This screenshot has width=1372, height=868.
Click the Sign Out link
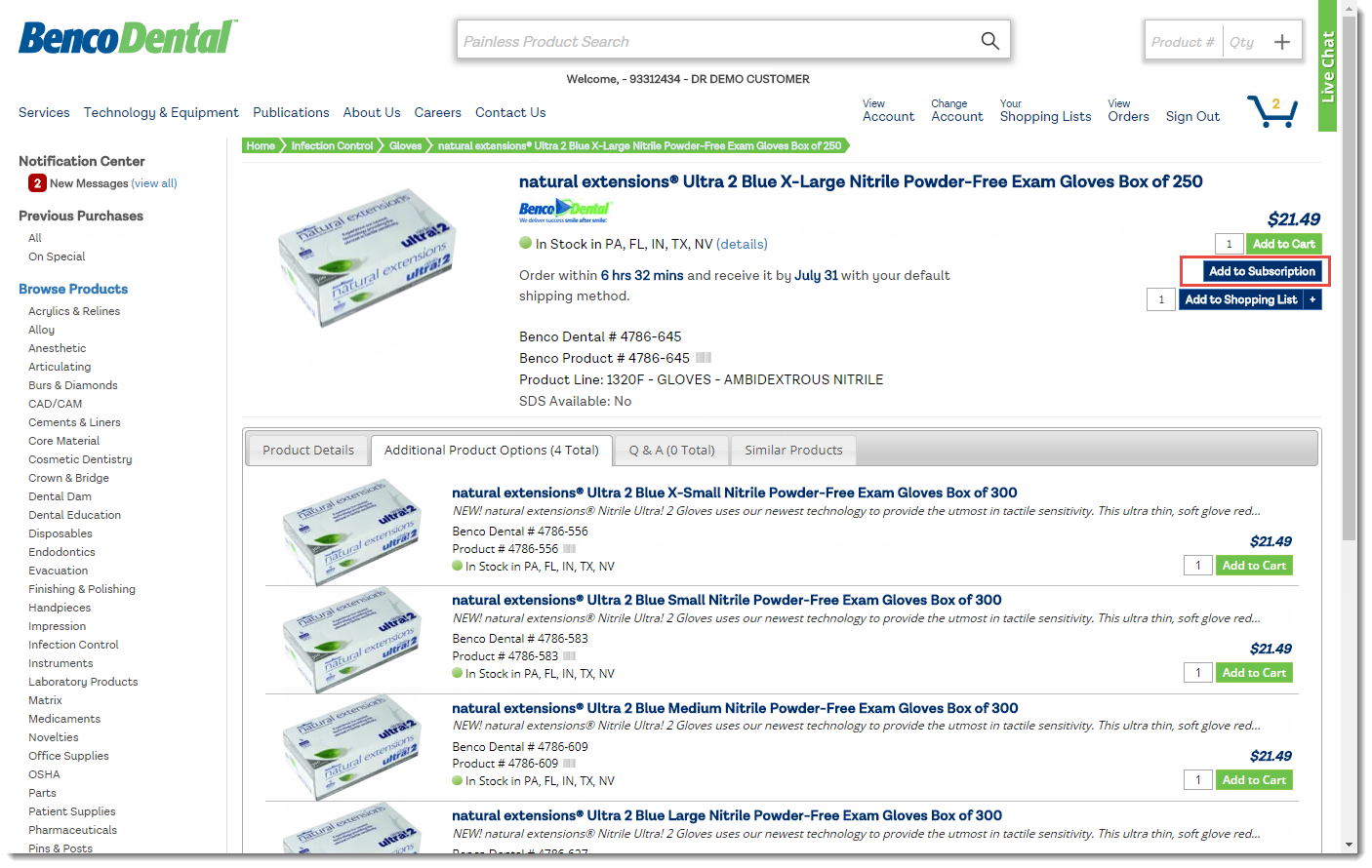pos(1192,116)
